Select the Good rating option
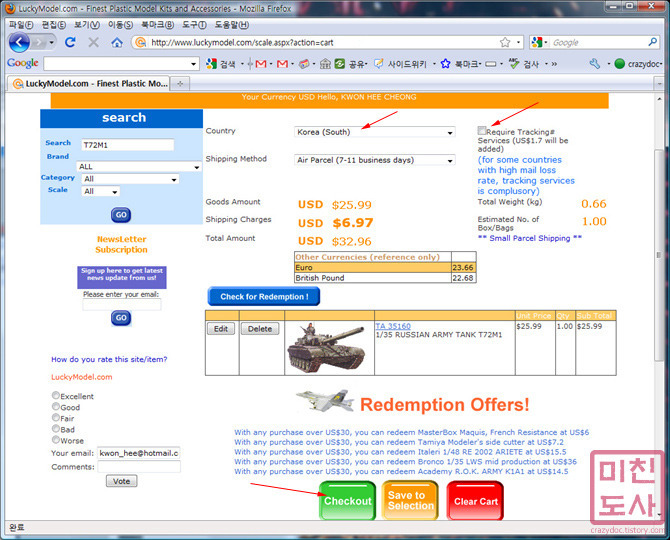 pyautogui.click(x=56, y=406)
